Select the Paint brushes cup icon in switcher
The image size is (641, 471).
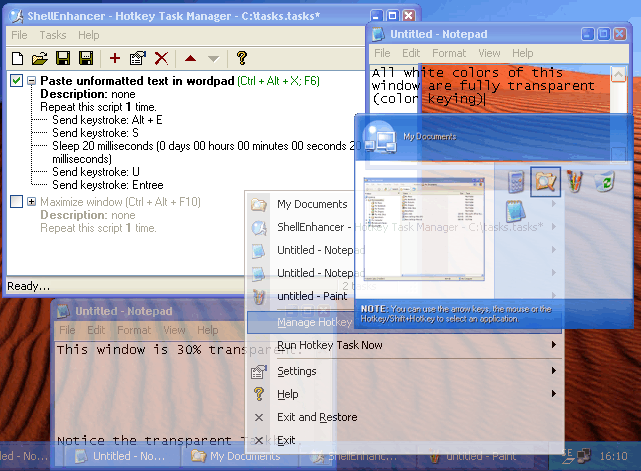coord(575,182)
